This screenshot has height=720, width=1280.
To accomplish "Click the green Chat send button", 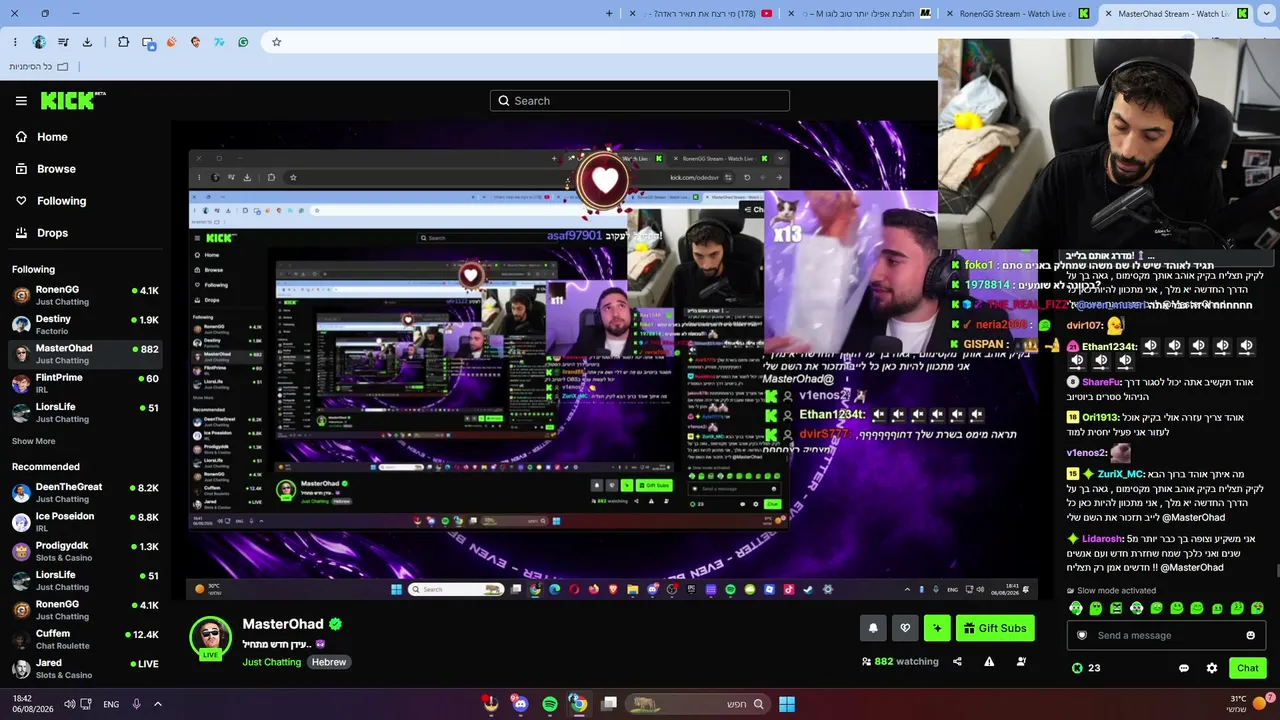I will click(1247, 668).
